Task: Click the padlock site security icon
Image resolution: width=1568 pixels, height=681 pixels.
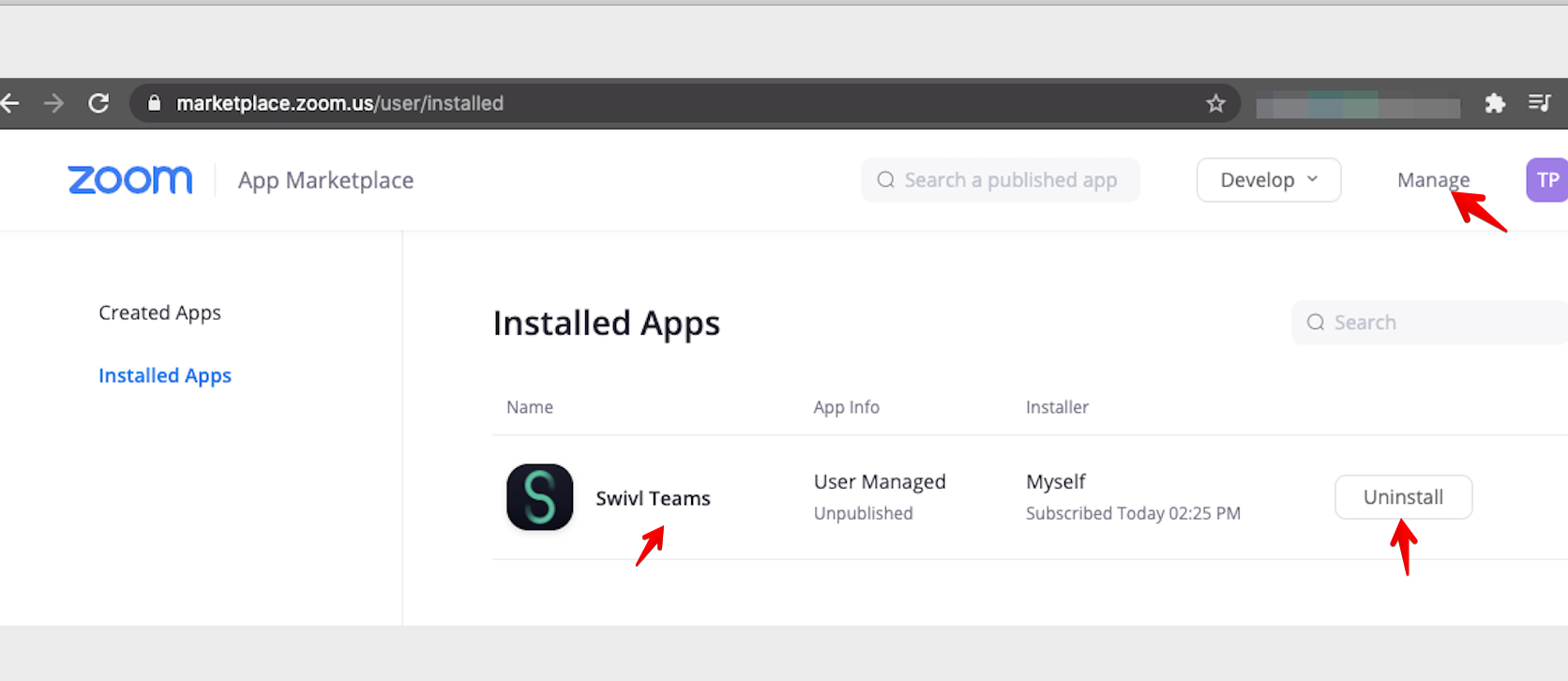Action: [x=155, y=103]
